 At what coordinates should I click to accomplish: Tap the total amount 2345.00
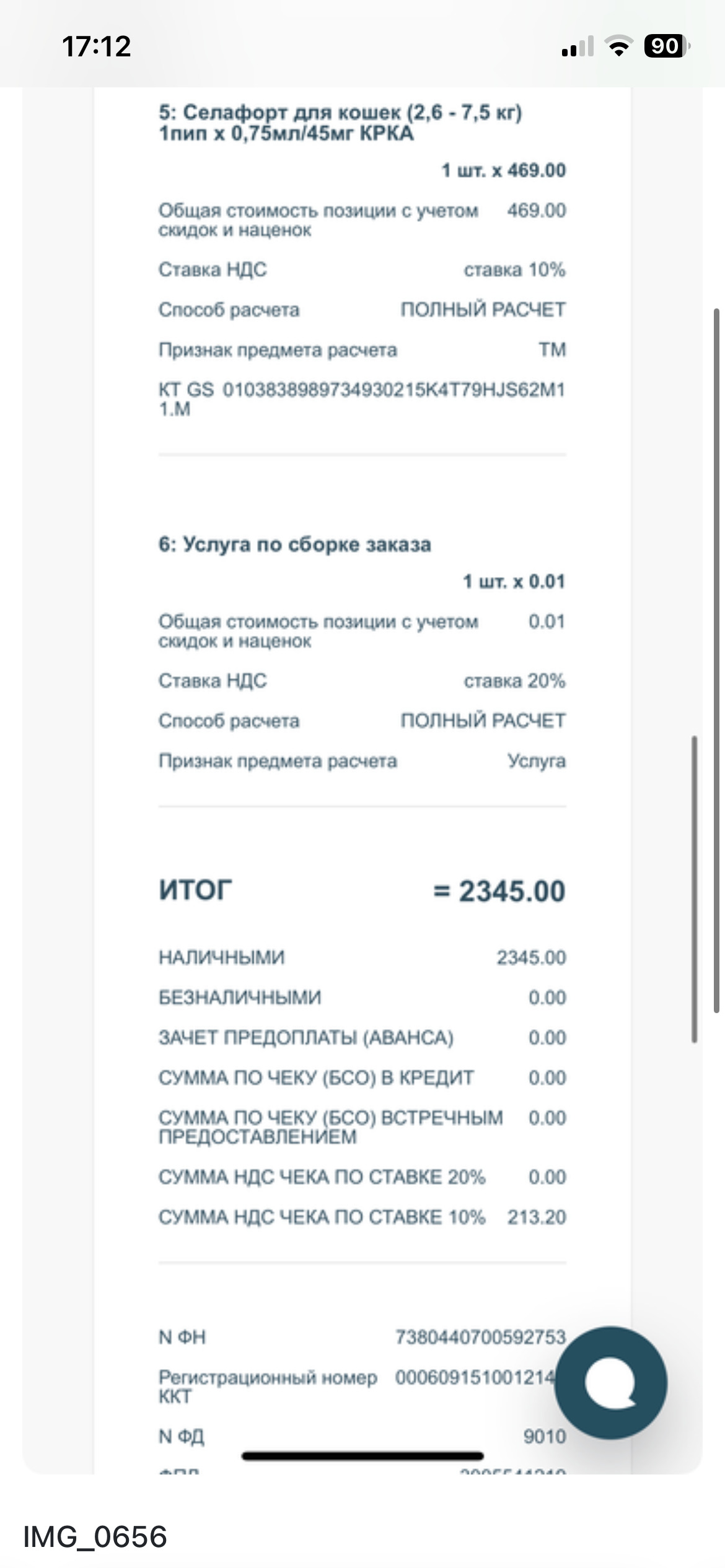(499, 891)
